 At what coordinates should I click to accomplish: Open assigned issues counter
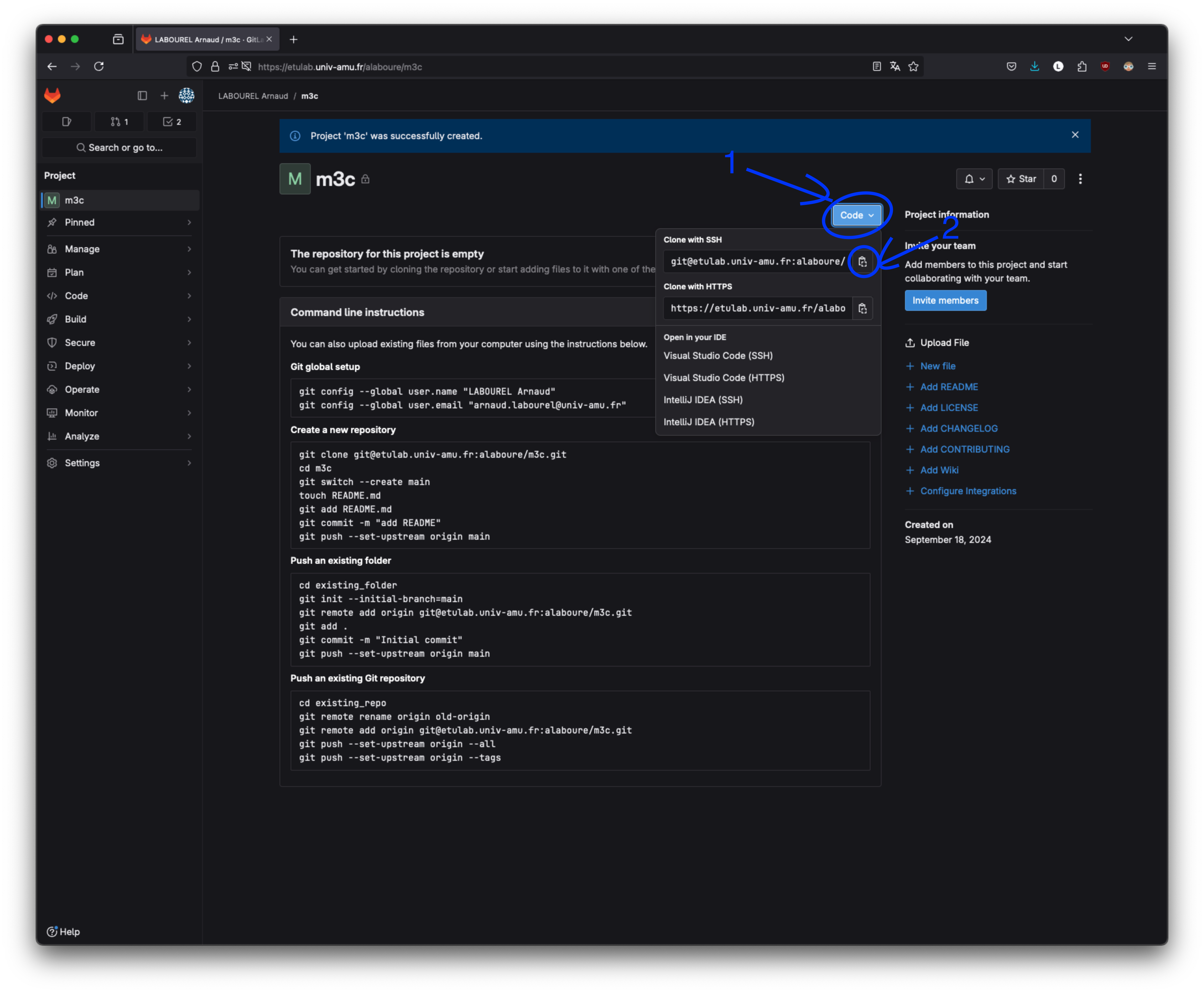(x=67, y=122)
